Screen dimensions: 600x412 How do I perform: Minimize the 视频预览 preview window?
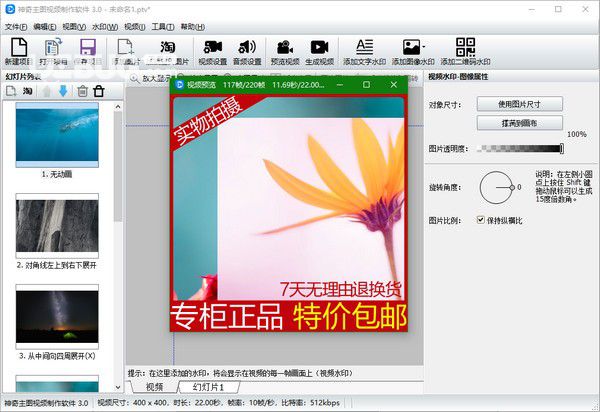[339, 85]
